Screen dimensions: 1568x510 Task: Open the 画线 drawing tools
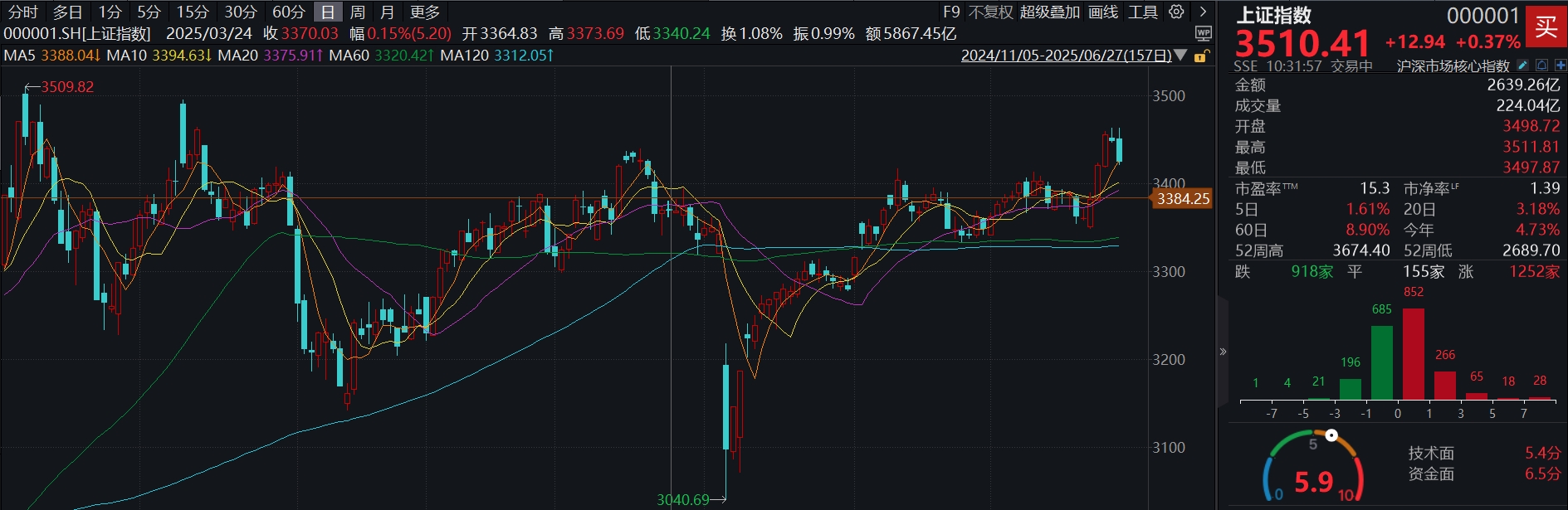pyautogui.click(x=1103, y=12)
